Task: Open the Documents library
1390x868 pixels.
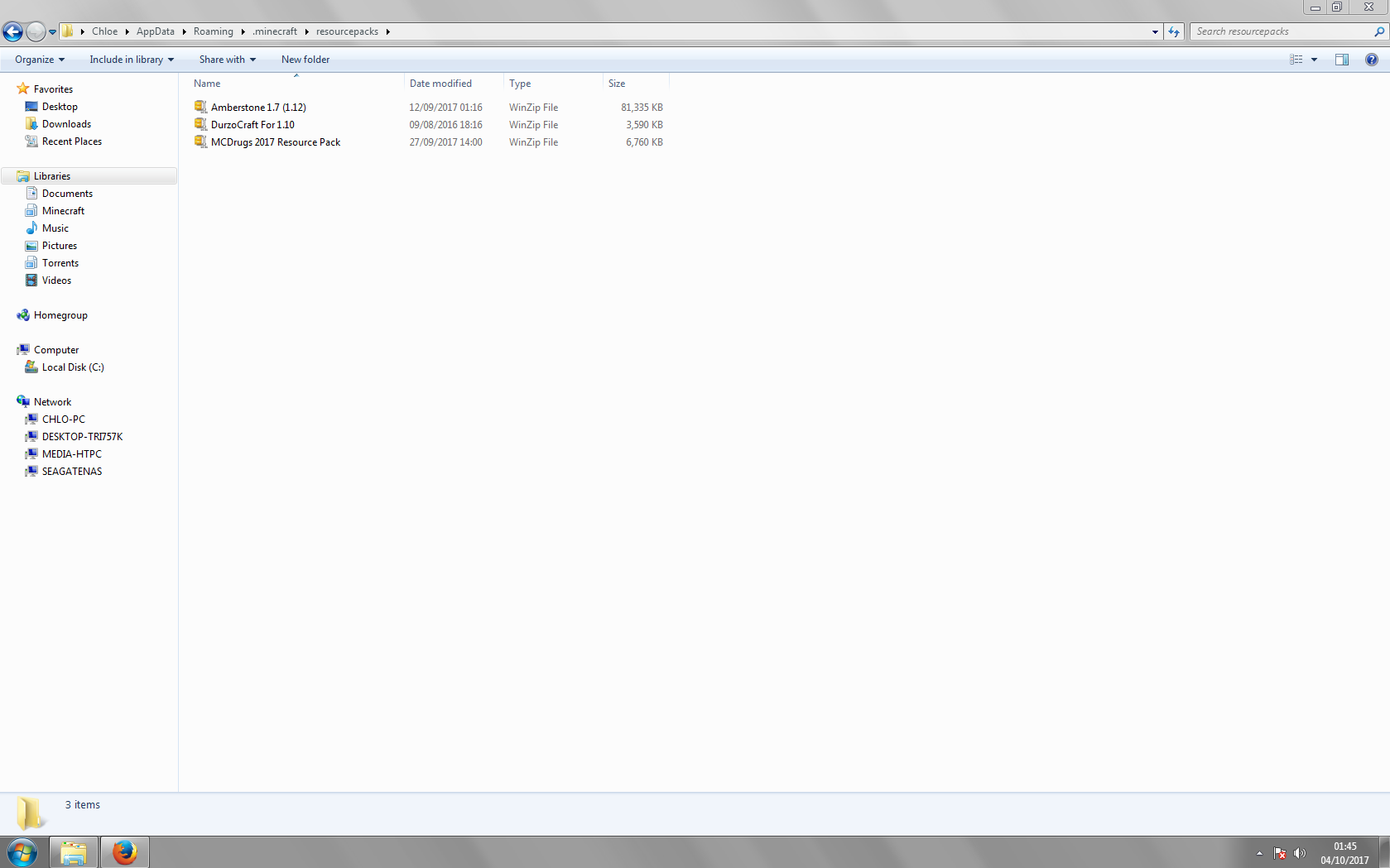Action: tap(67, 194)
